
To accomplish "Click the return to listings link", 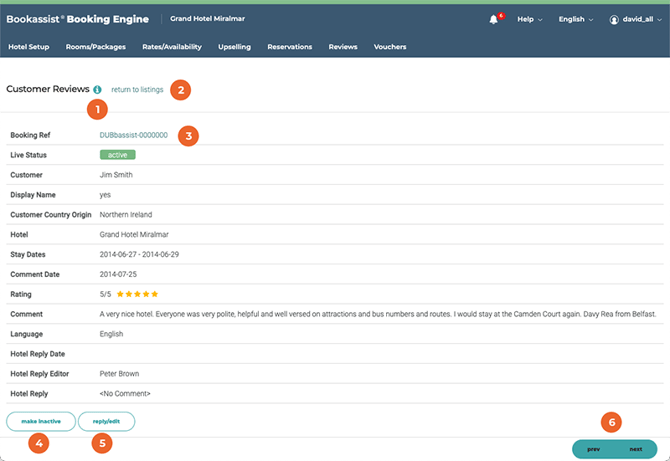I will pyautogui.click(x=137, y=89).
